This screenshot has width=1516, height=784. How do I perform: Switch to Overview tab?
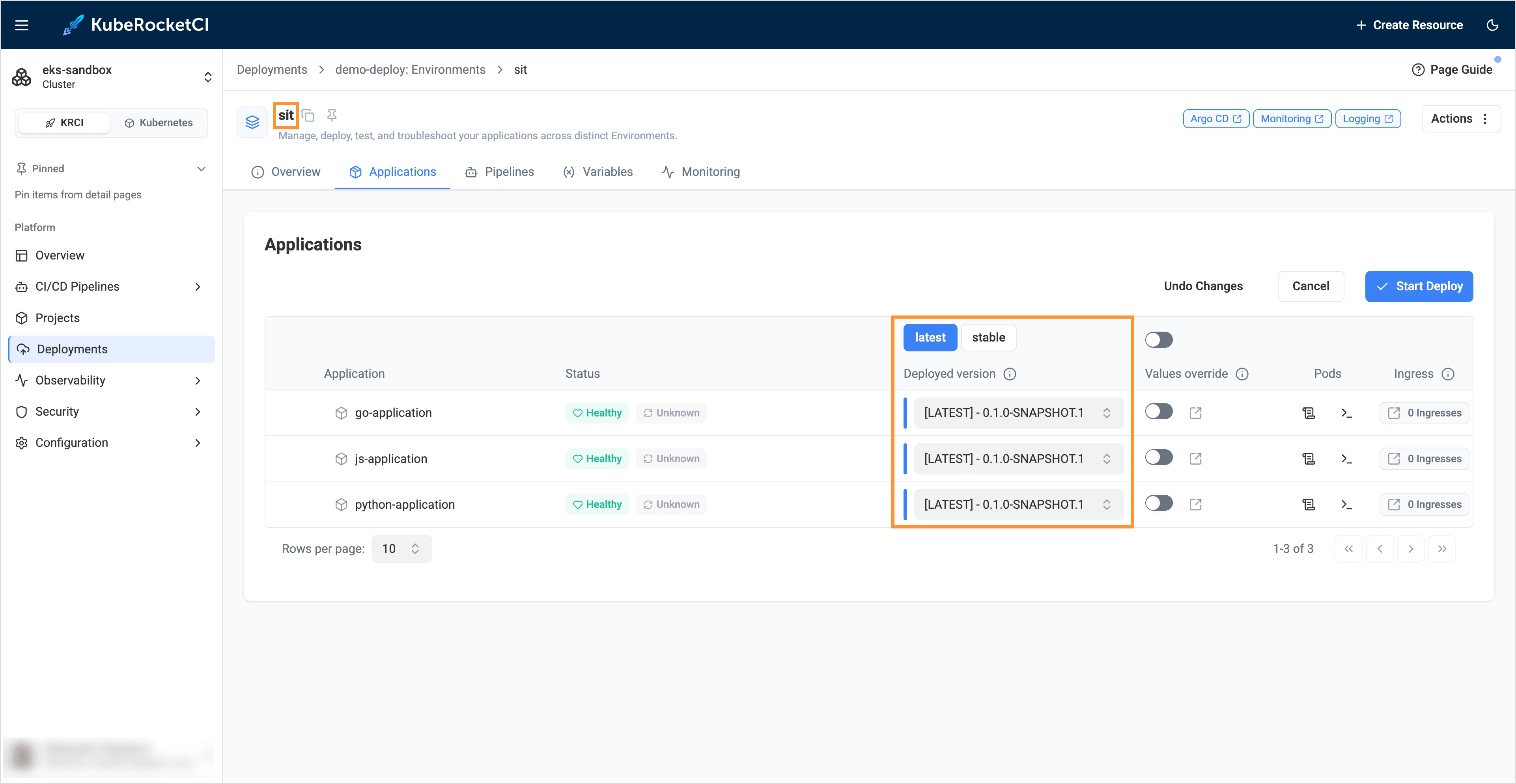tap(286, 172)
